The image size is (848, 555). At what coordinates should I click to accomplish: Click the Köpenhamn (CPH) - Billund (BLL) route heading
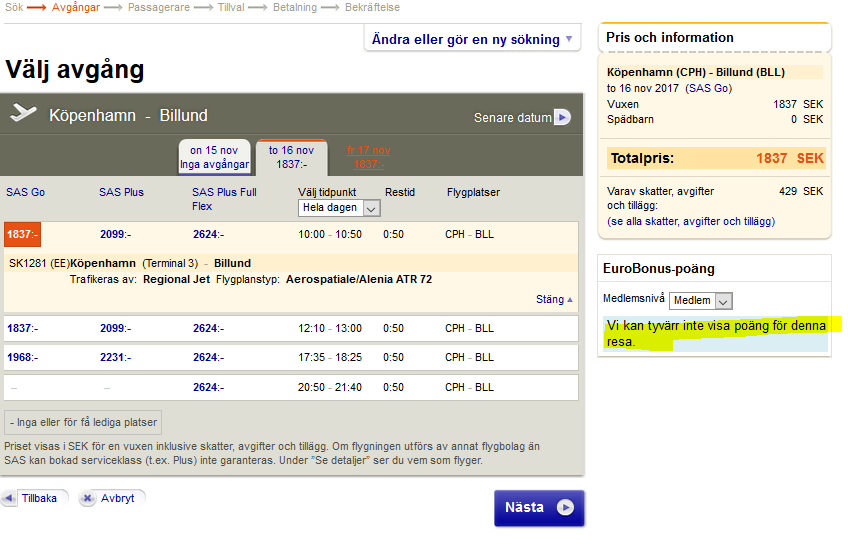(695, 72)
